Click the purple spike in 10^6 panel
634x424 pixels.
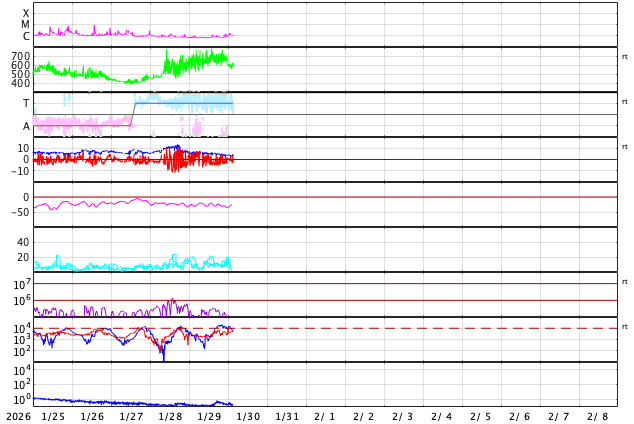[172, 300]
